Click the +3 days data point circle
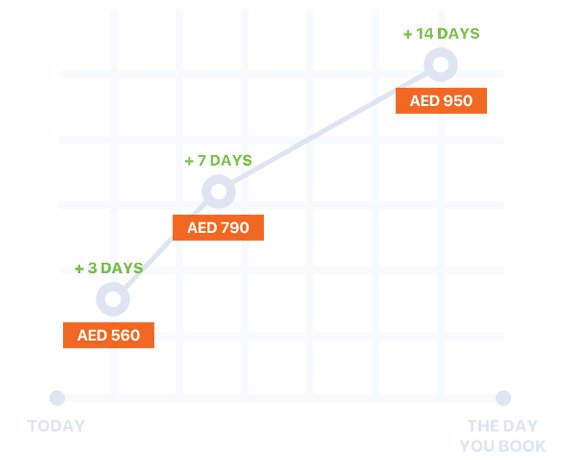The height and width of the screenshot is (460, 574). (113, 299)
